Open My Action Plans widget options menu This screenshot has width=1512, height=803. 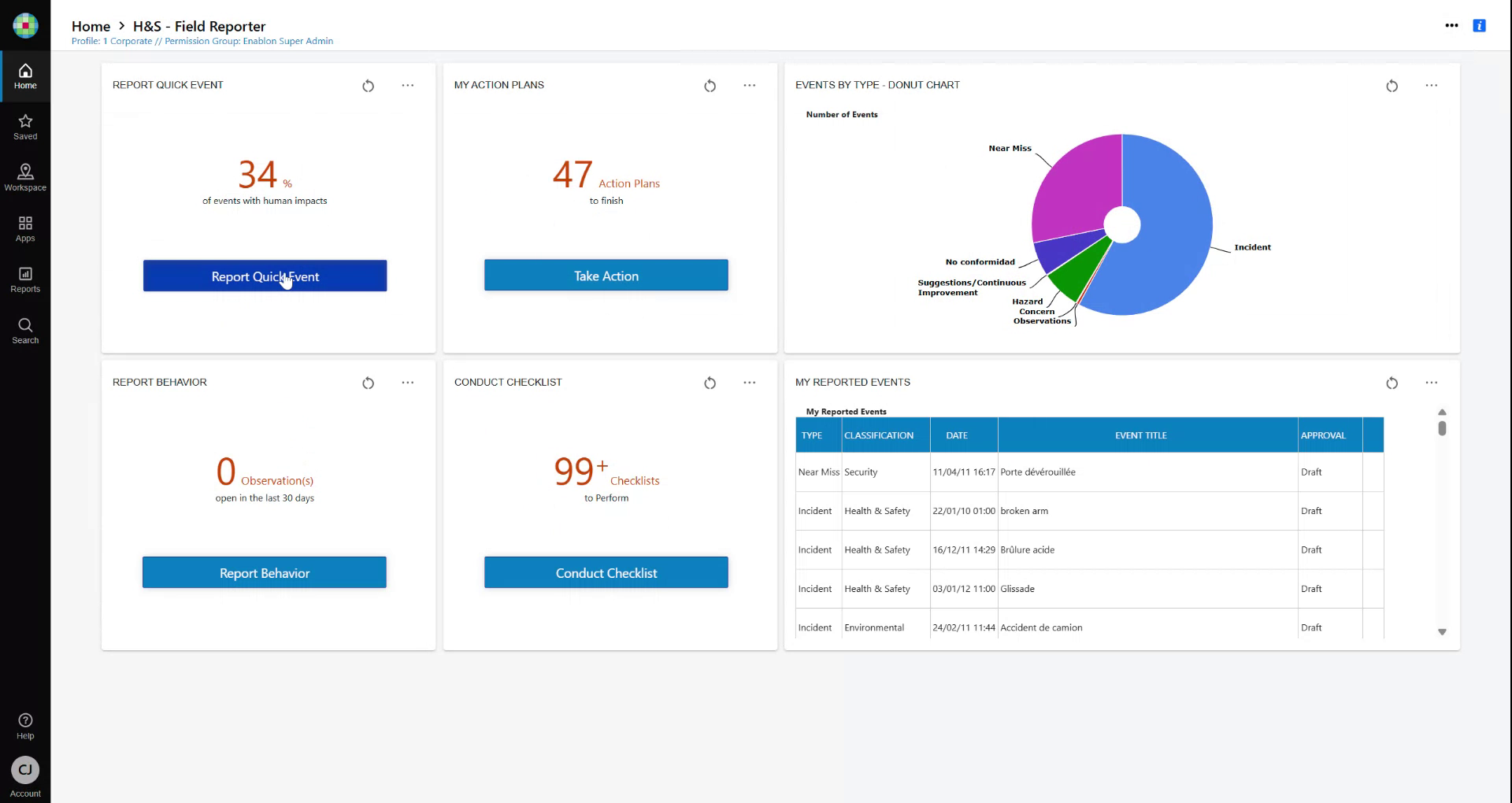(x=749, y=86)
